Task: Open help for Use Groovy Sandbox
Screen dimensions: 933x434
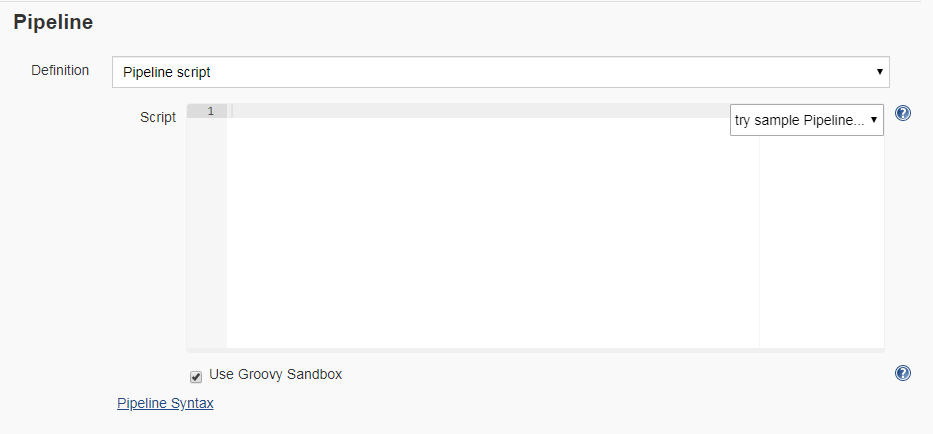Action: coord(902,373)
